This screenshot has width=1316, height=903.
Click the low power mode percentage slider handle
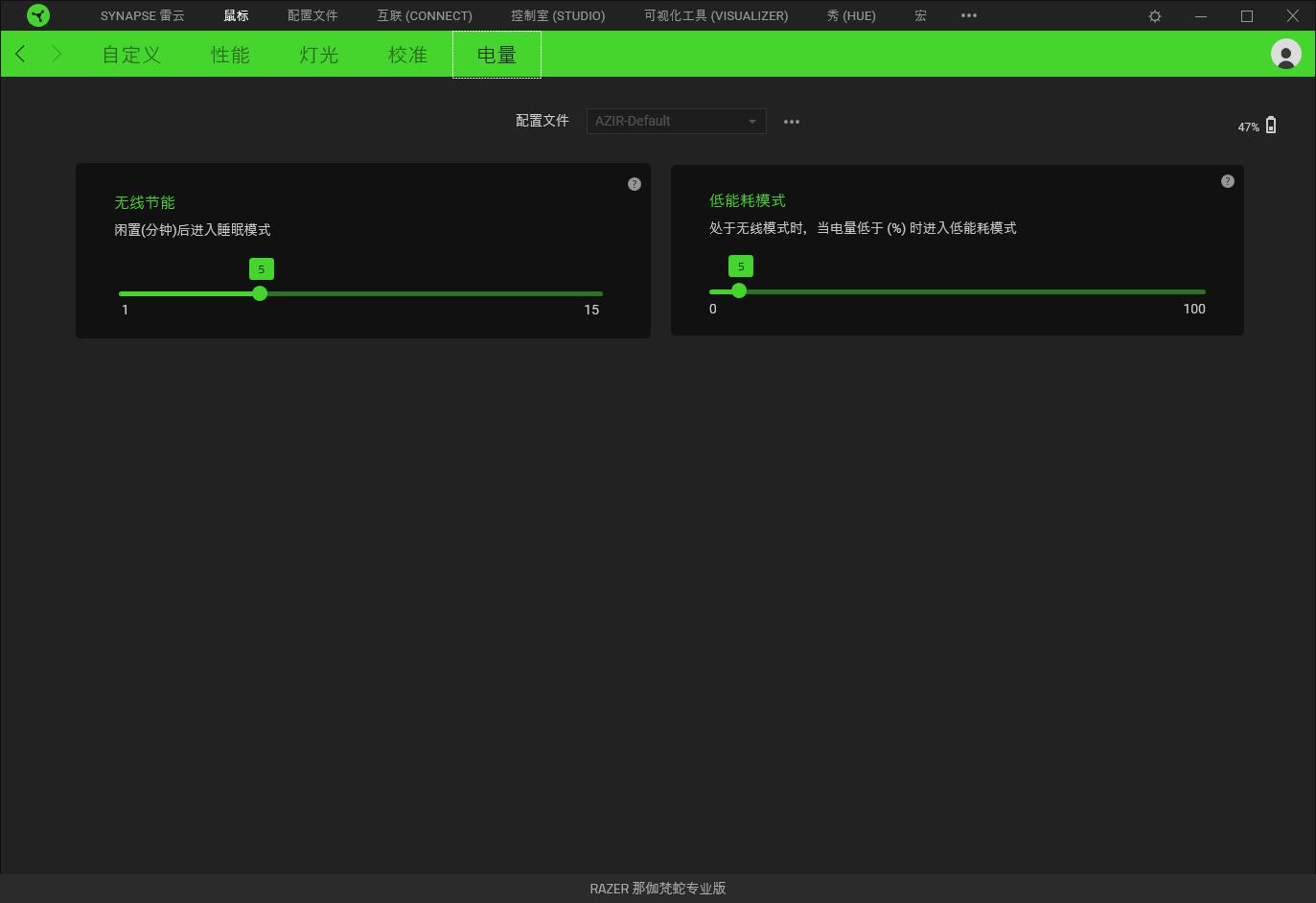point(739,290)
